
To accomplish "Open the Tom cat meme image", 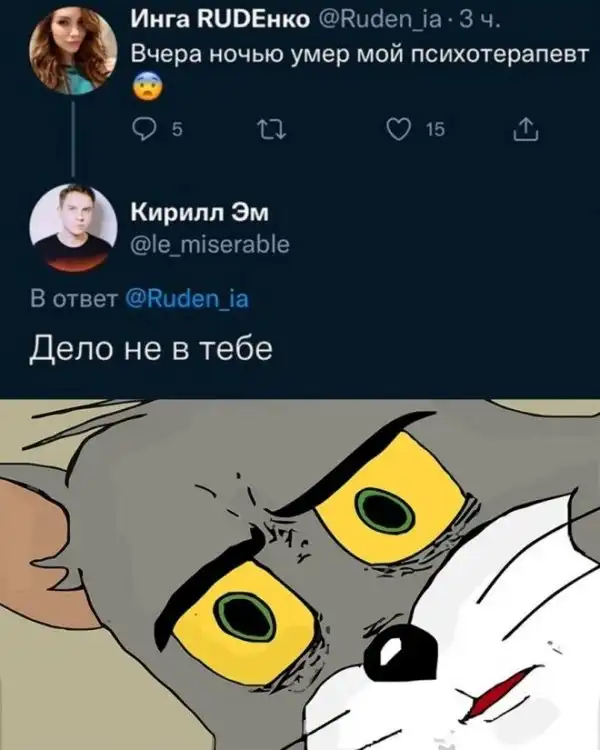I will point(300,574).
